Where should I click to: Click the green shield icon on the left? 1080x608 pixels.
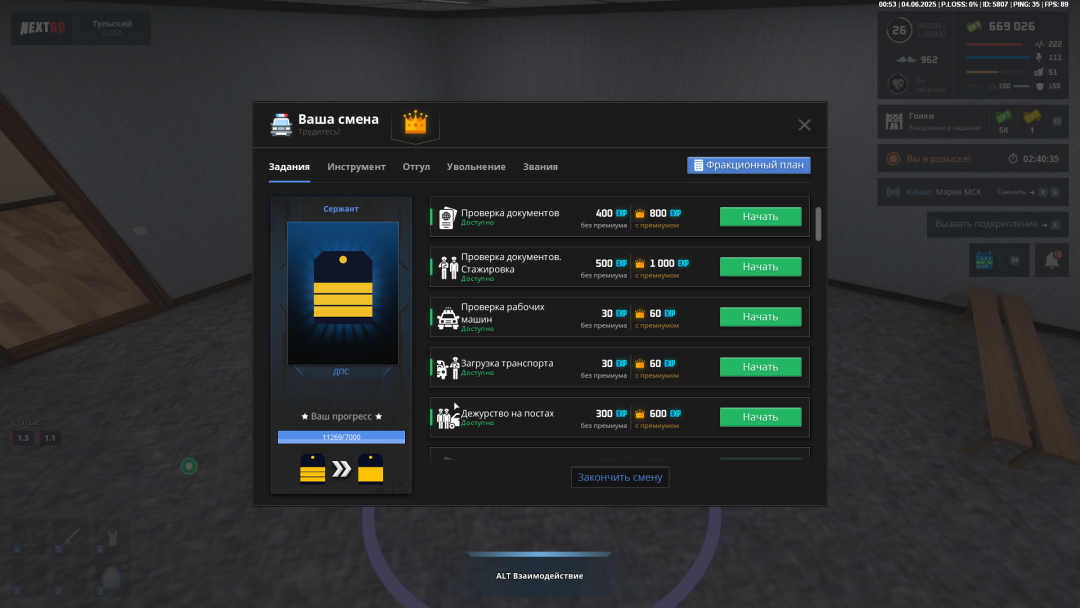click(189, 466)
